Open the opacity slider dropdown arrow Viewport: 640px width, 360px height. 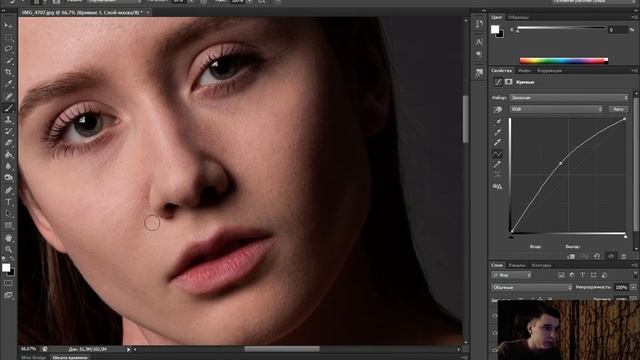633,287
